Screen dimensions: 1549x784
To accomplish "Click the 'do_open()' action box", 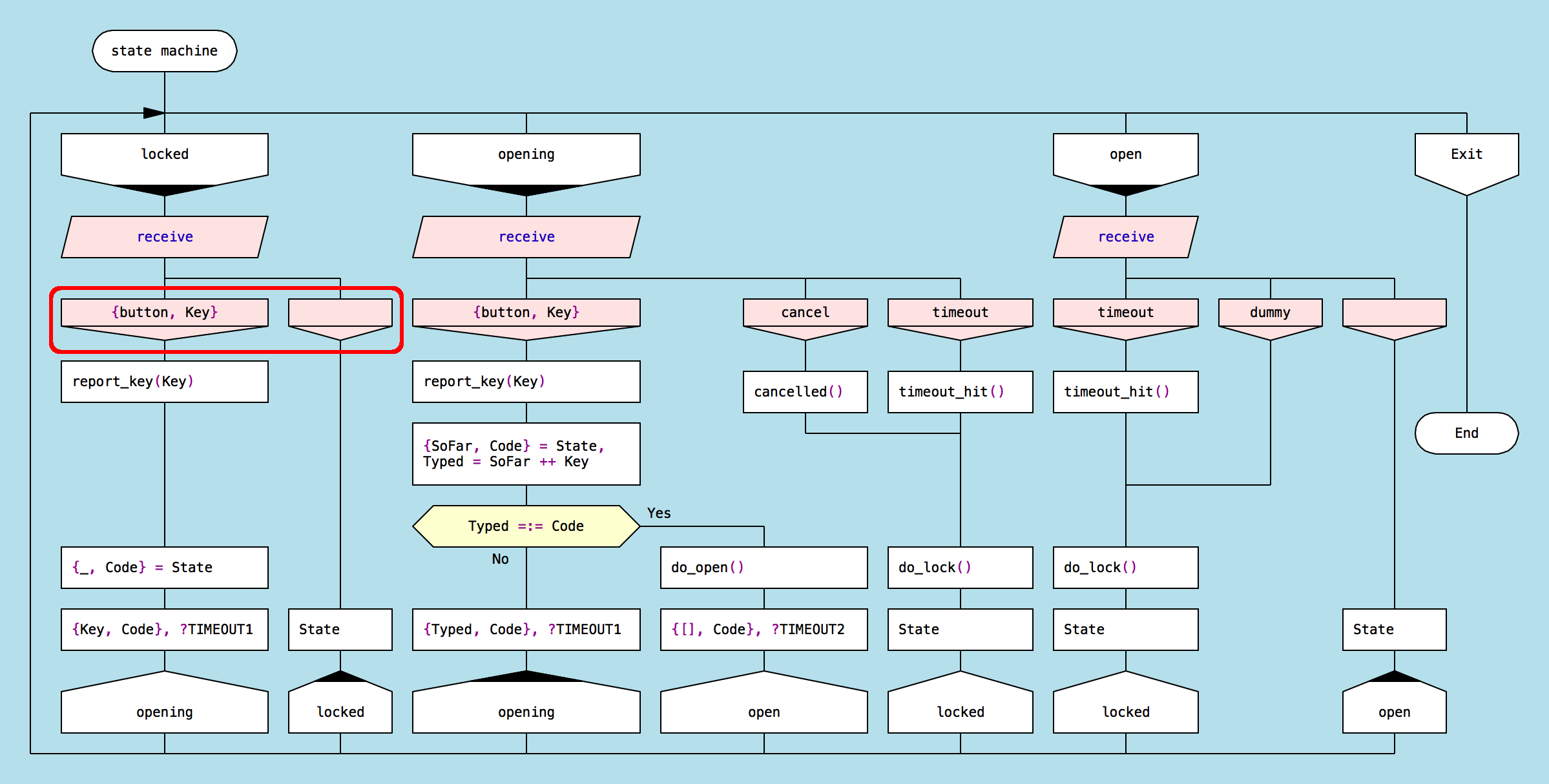I will tap(764, 568).
